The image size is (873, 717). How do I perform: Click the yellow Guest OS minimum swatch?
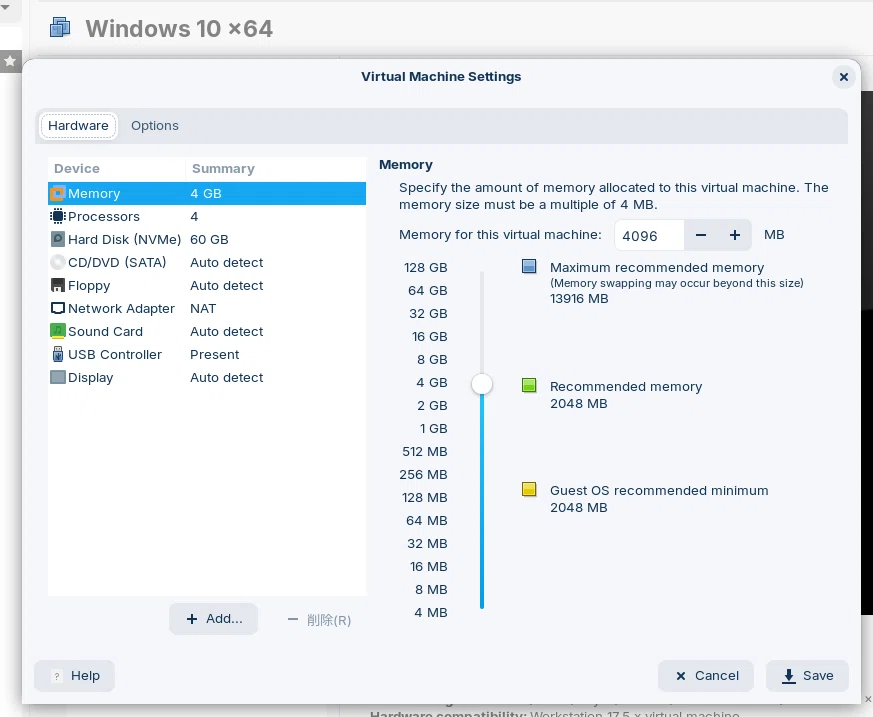[529, 489]
